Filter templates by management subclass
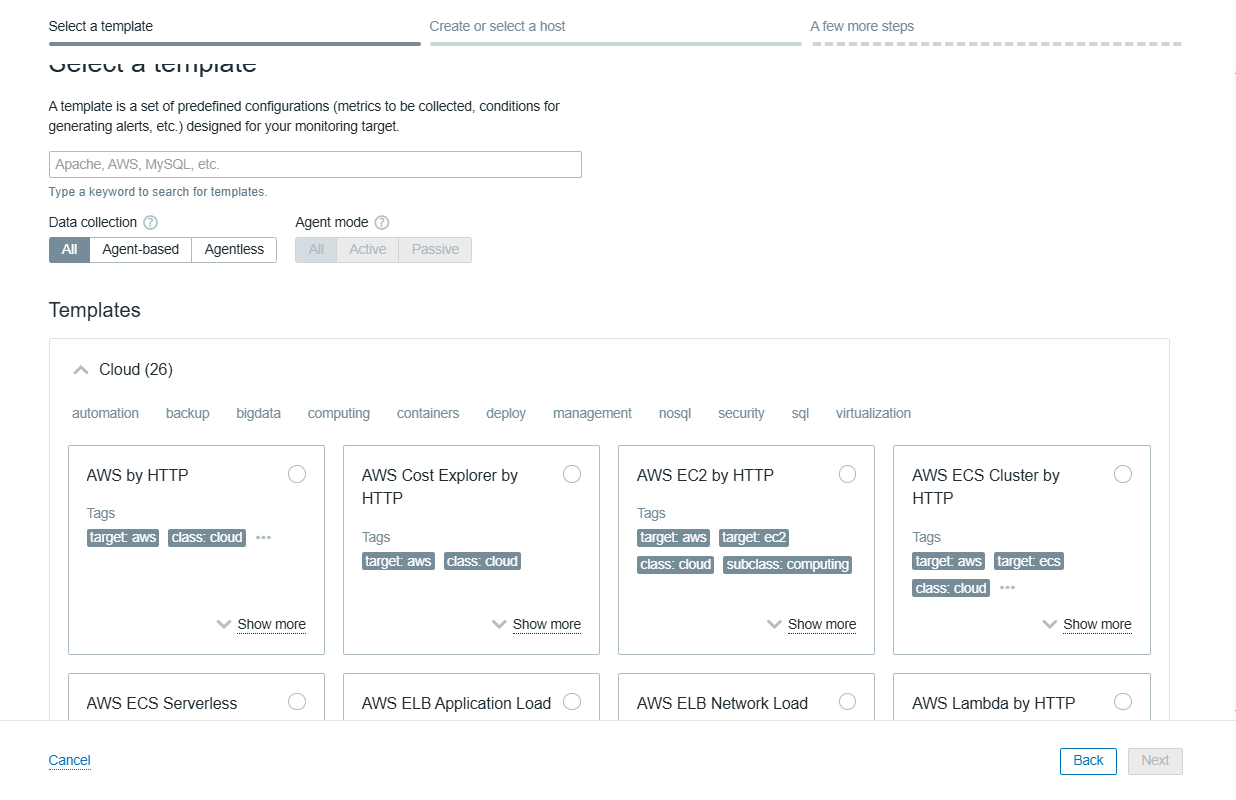This screenshot has height=800, width=1236. click(592, 413)
